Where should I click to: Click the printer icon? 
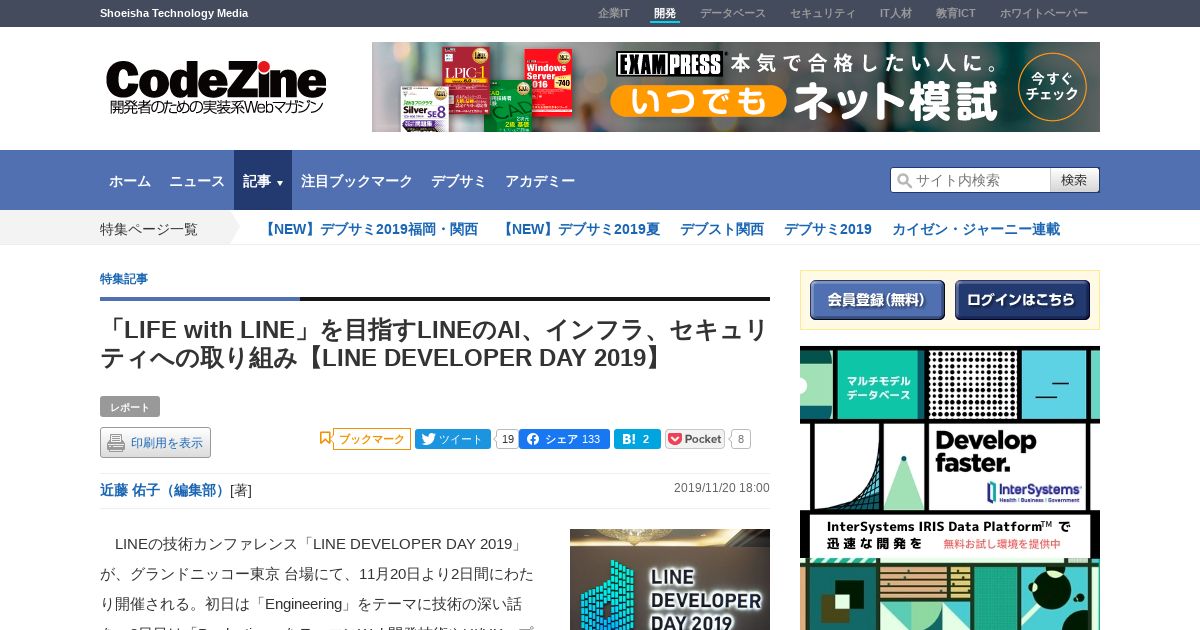pyautogui.click(x=116, y=443)
